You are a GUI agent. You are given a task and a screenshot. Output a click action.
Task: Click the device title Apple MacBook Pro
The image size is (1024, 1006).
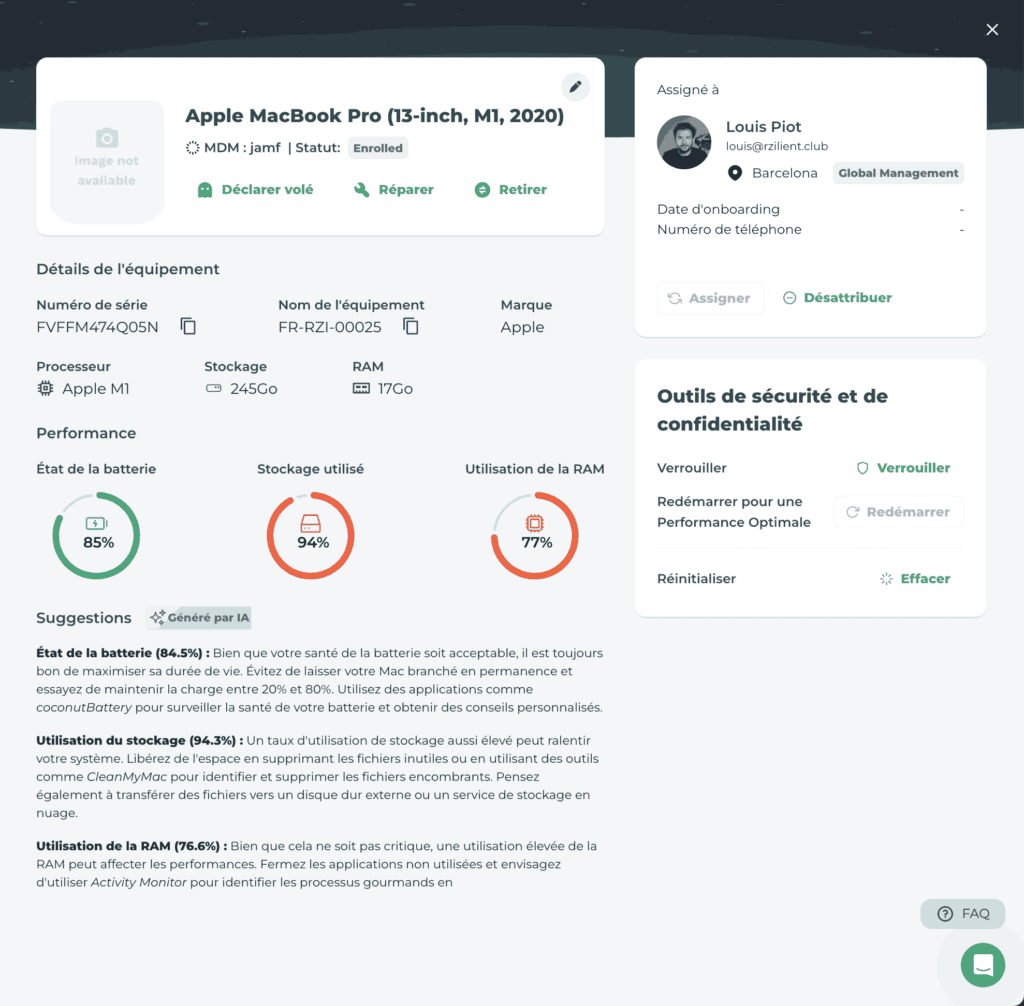[374, 116]
